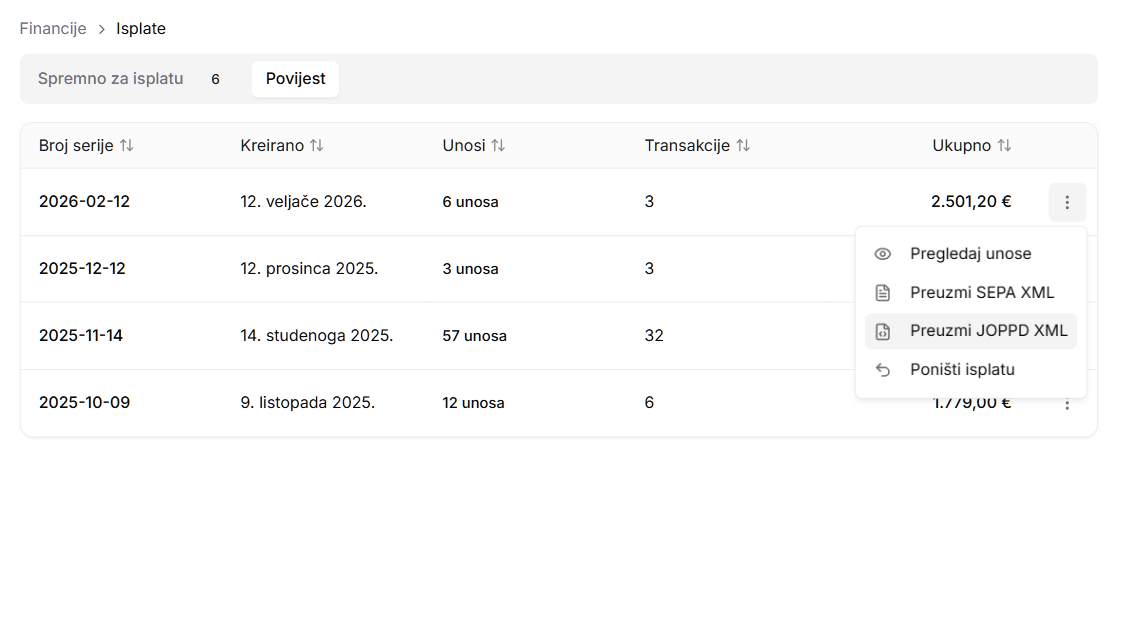1122x638 pixels.
Task: Click the 6 unosa badge
Action: click(470, 202)
